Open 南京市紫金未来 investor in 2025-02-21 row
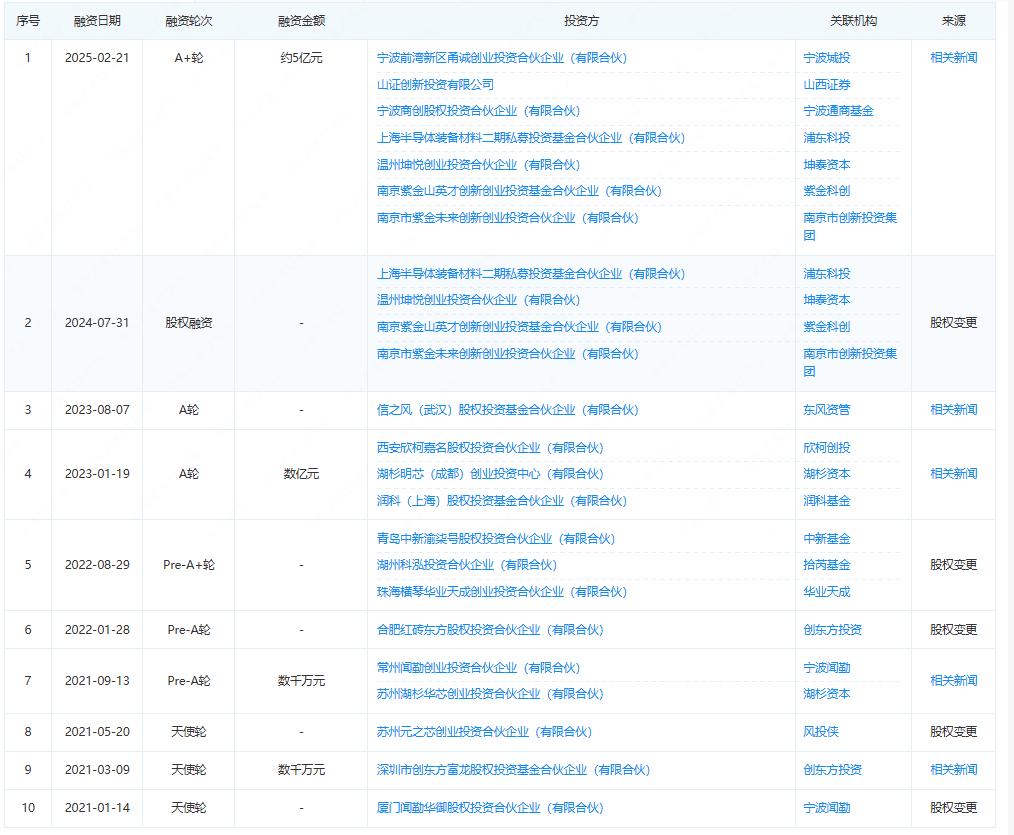The width and height of the screenshot is (1014, 835). coord(508,218)
